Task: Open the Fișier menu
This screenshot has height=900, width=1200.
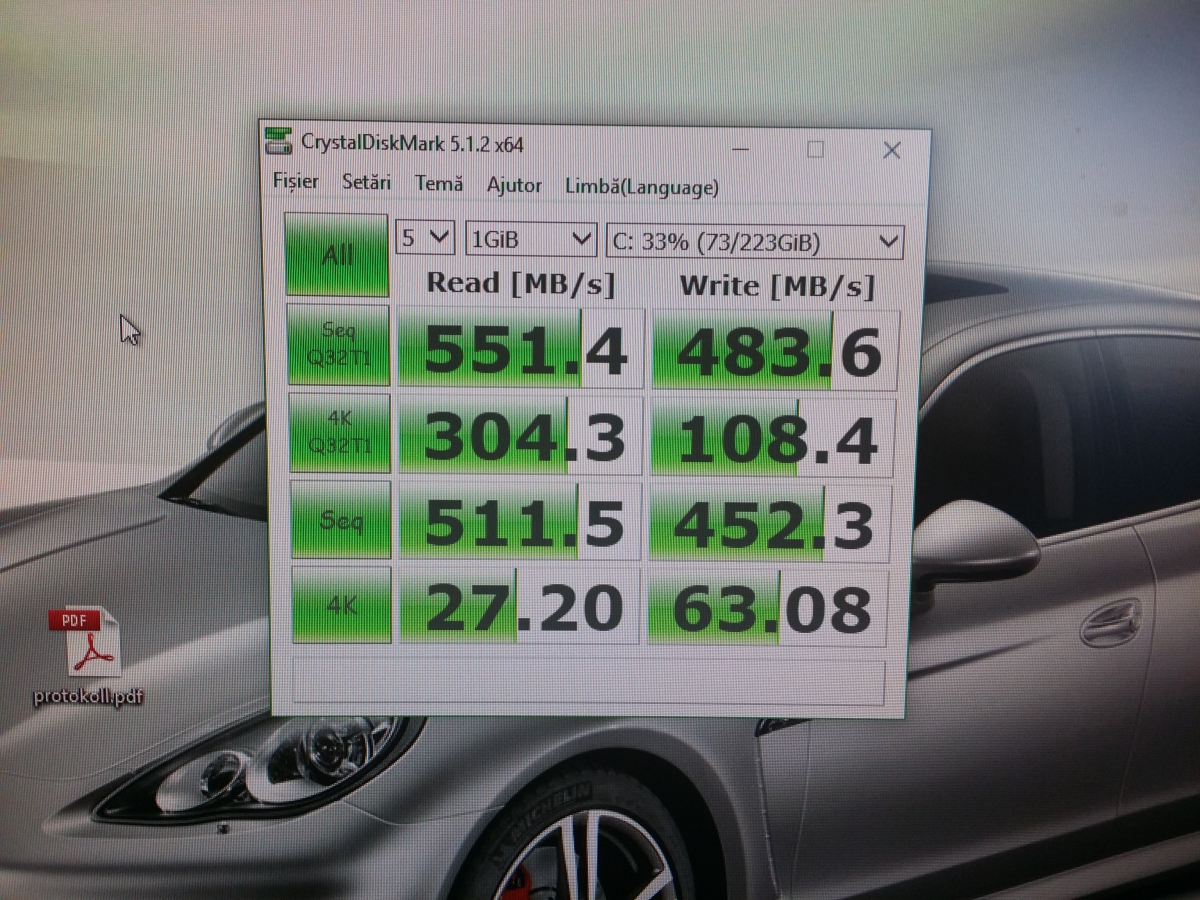Action: pyautogui.click(x=296, y=182)
